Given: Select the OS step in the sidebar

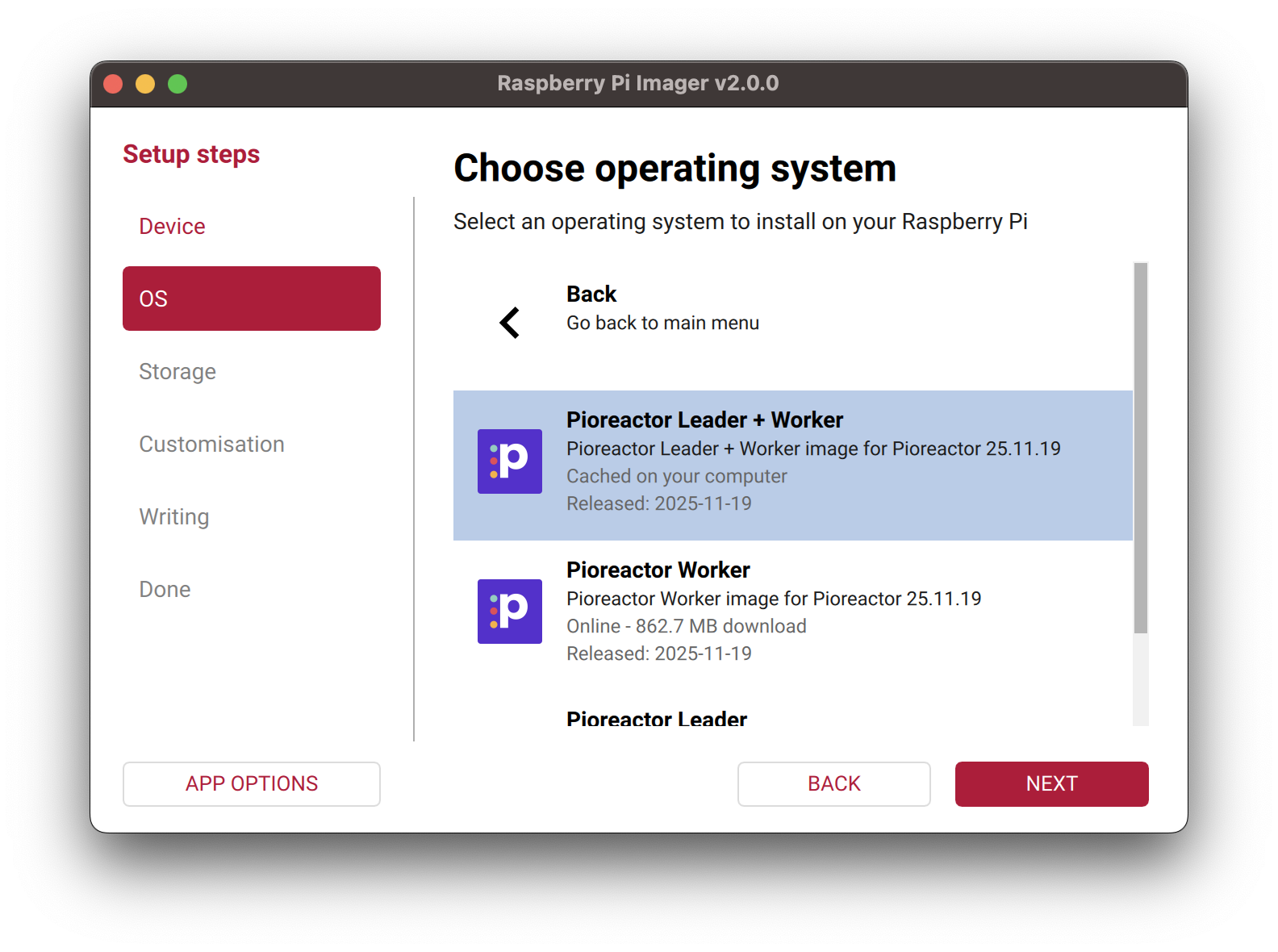Looking at the screenshot, I should tap(251, 299).
